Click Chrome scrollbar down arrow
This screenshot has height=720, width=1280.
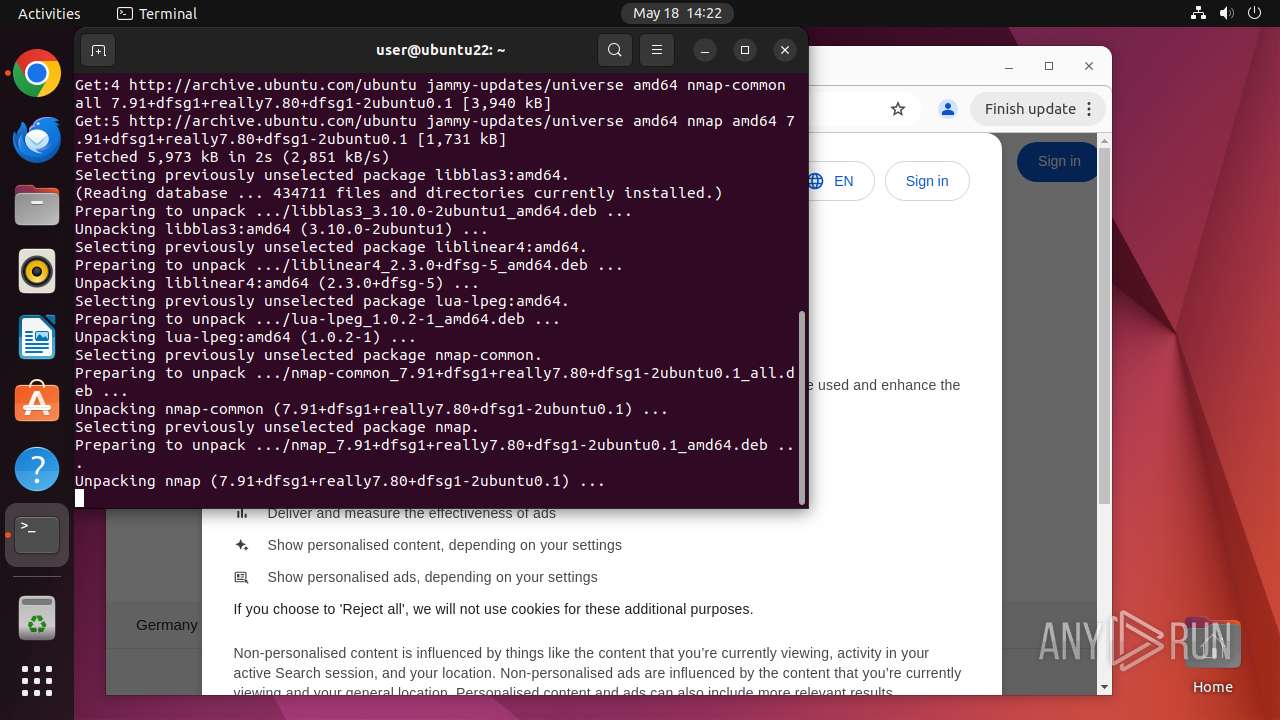pyautogui.click(x=1105, y=687)
